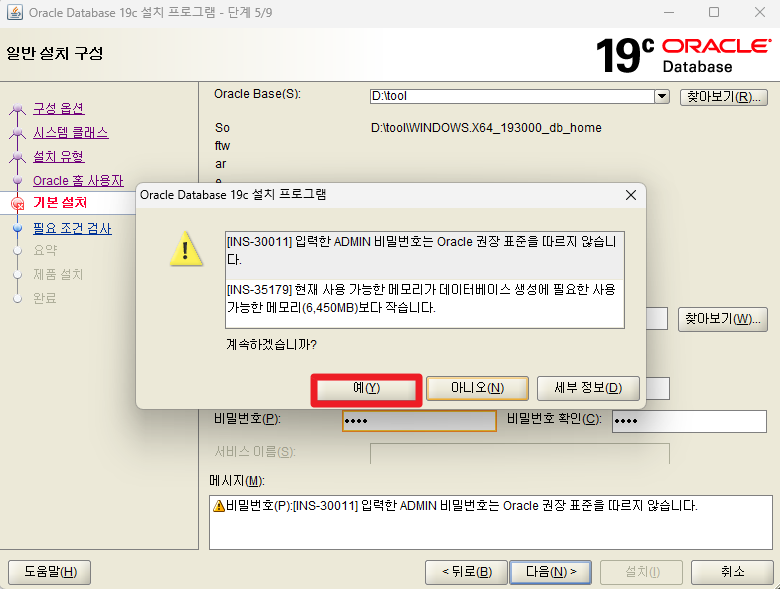Open 도움말(H) help
This screenshot has width=780, height=589.
pos(50,572)
